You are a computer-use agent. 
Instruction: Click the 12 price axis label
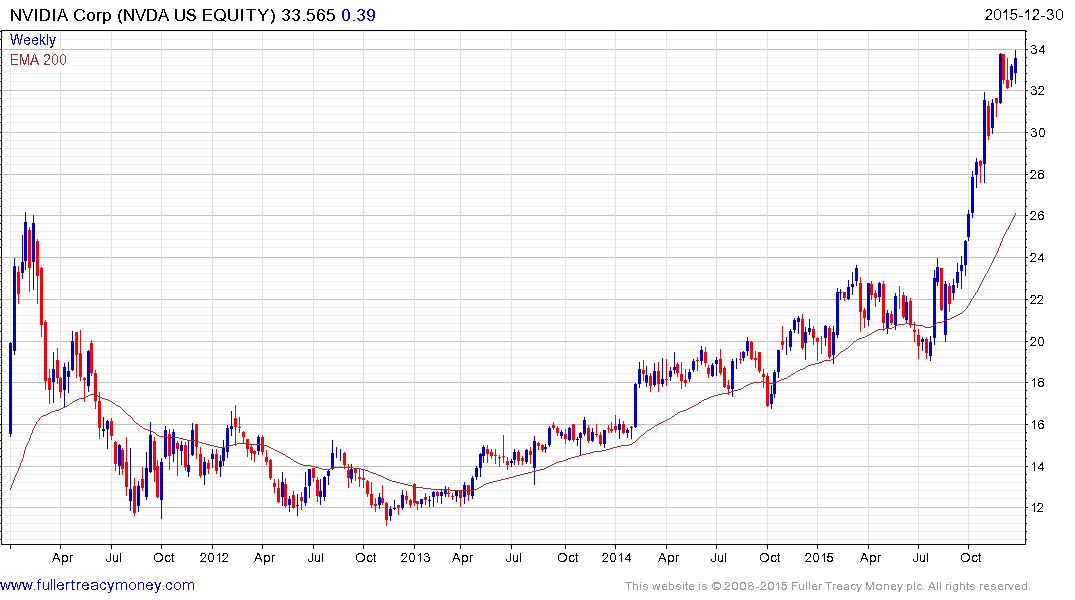coord(1038,507)
